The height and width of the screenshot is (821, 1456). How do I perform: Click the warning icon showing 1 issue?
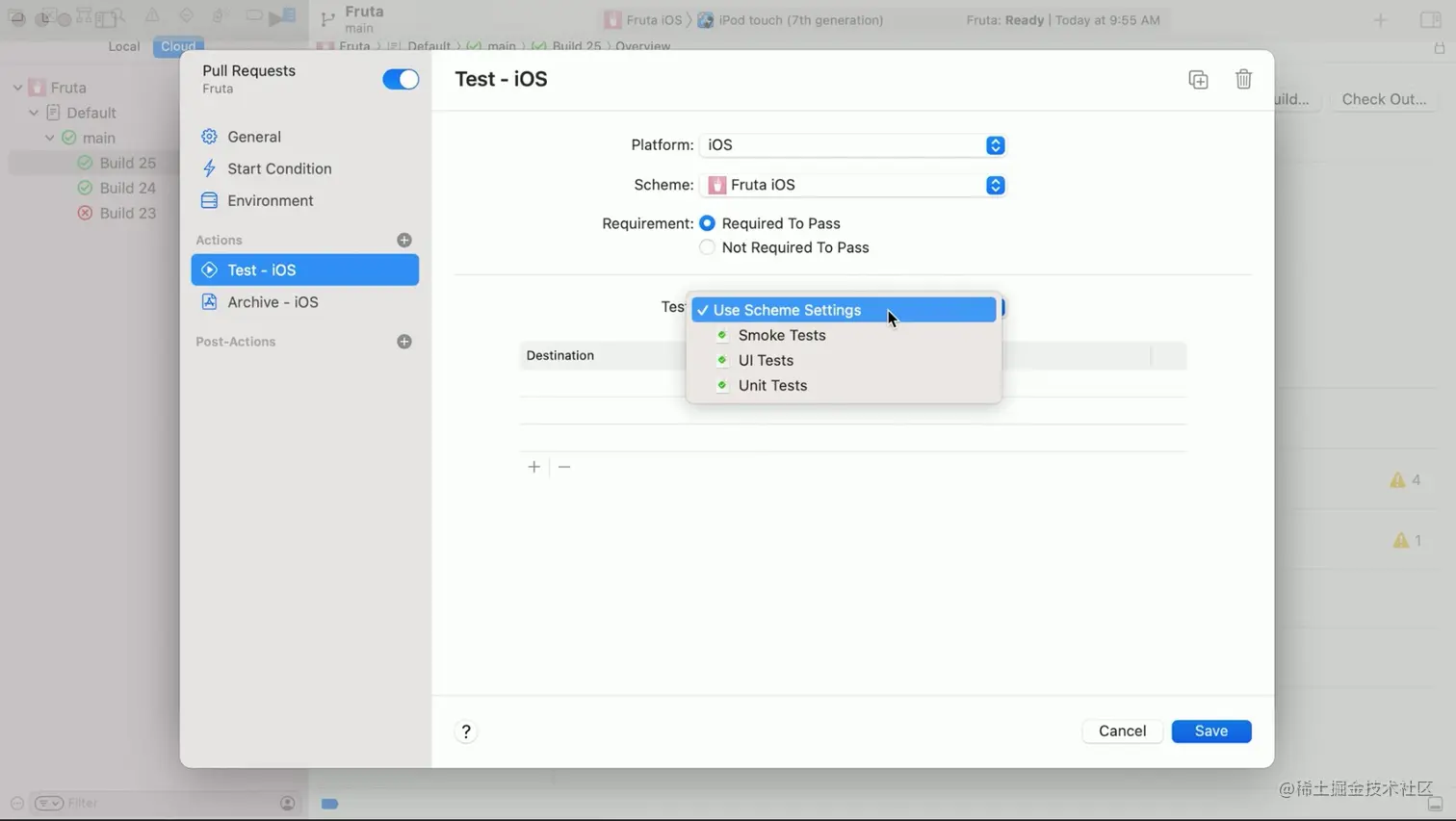(x=1400, y=540)
